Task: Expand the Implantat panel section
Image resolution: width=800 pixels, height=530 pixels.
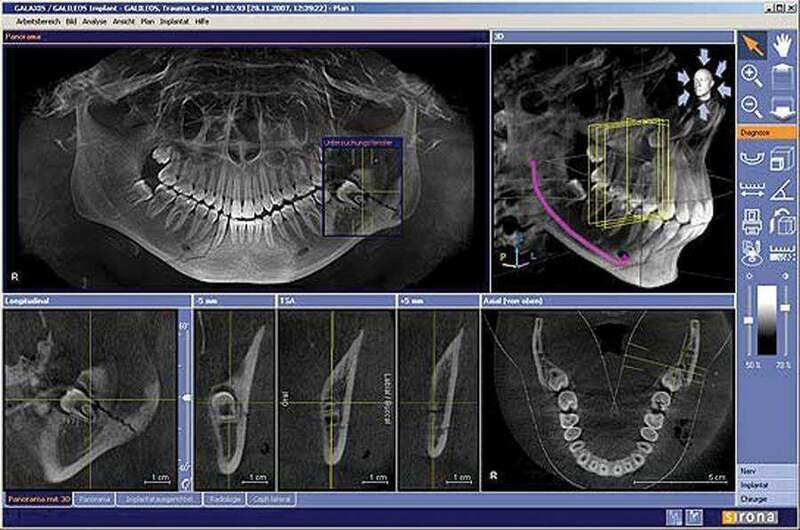Action: [x=766, y=485]
